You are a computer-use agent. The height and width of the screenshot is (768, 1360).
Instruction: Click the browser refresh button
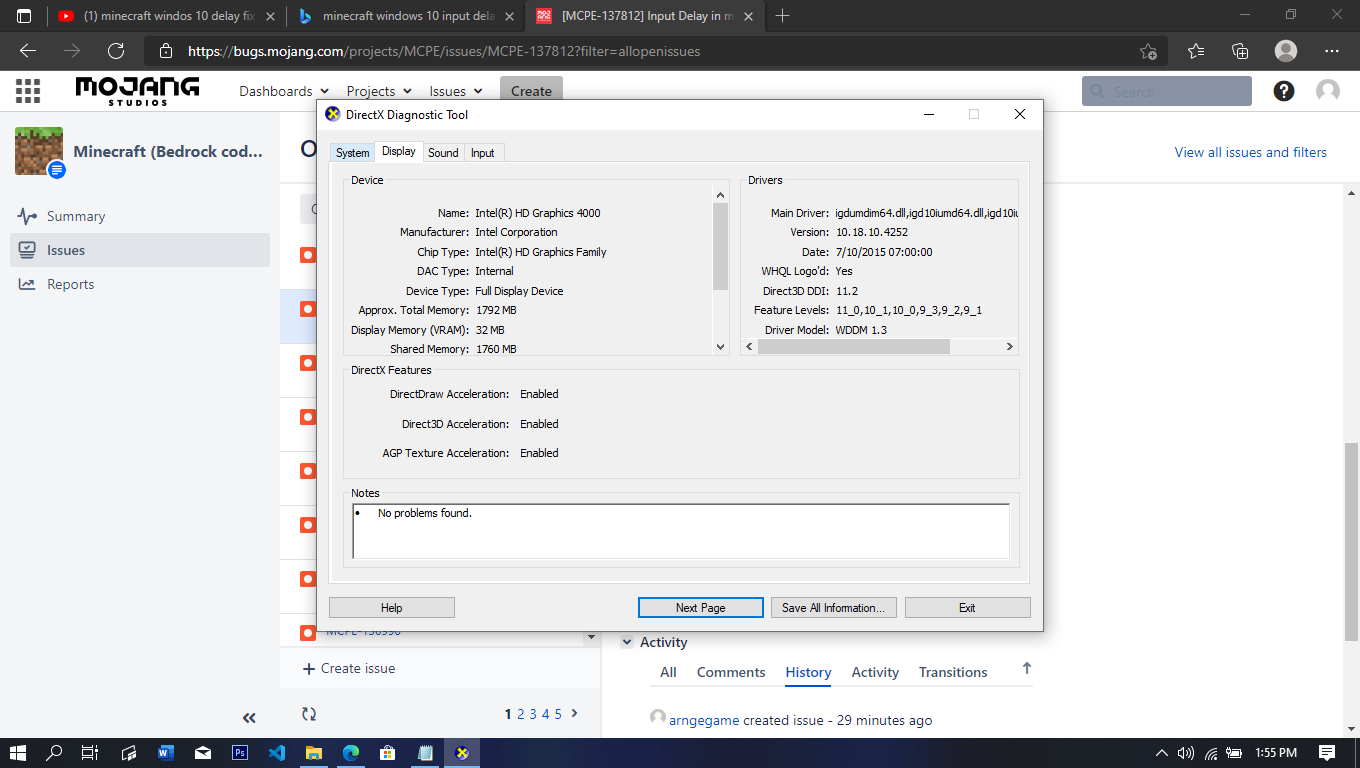pos(116,51)
